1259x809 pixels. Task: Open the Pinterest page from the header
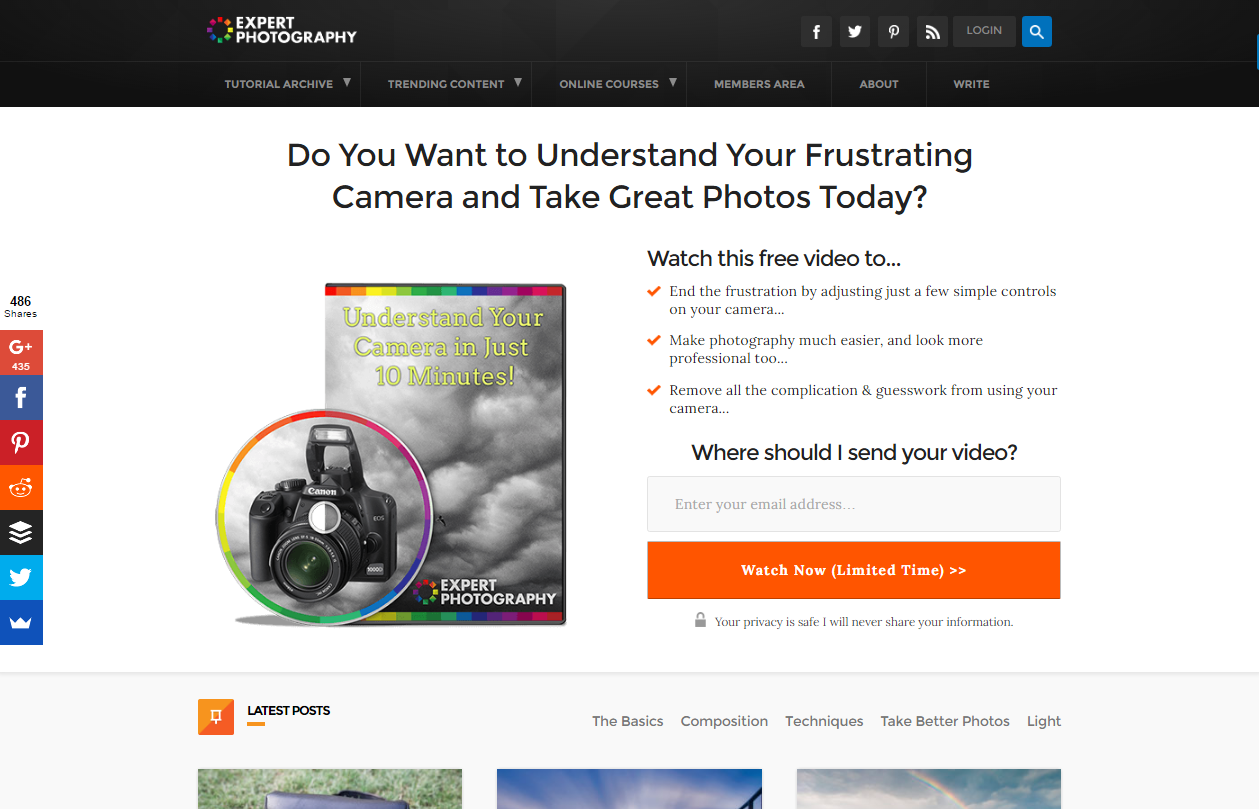tap(893, 32)
